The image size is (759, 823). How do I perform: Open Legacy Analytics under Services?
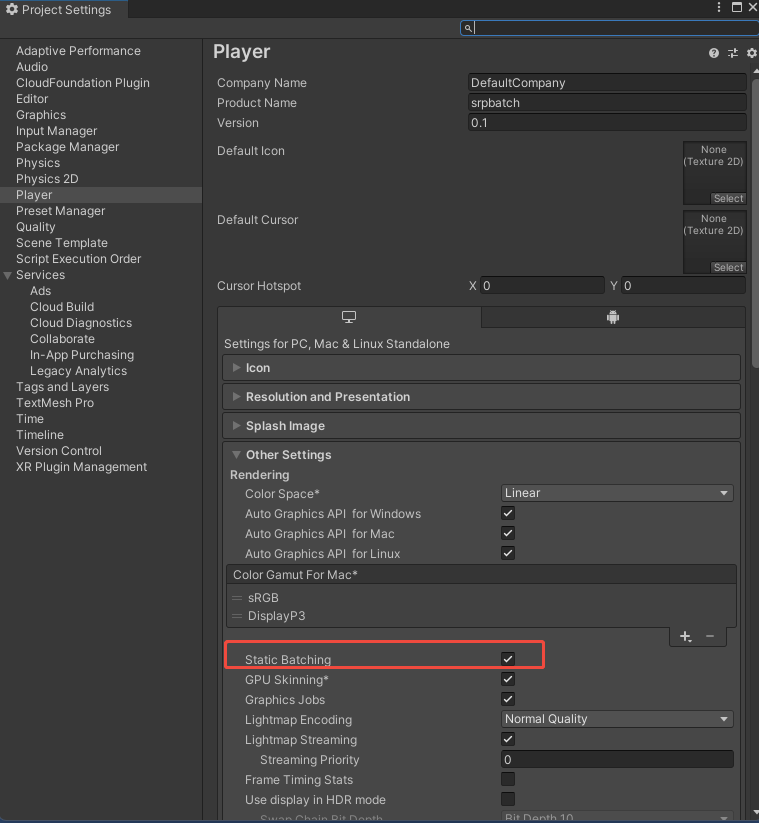pyautogui.click(x=79, y=371)
